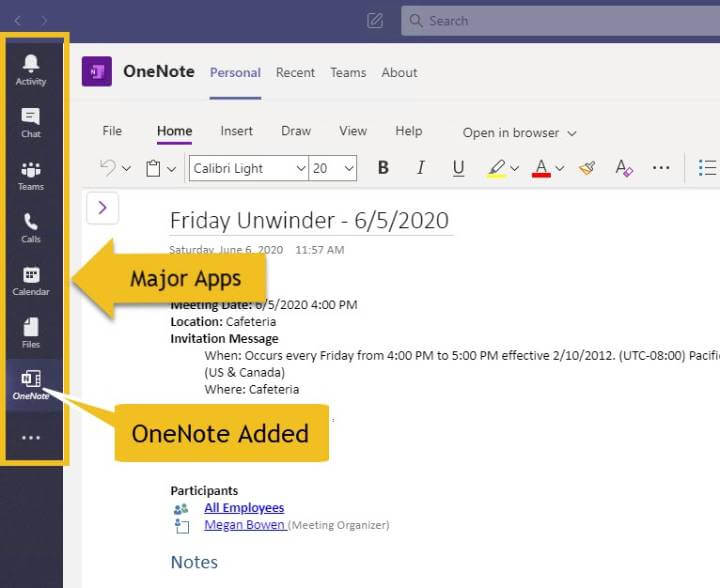The height and width of the screenshot is (588, 720).
Task: Select the format painter brush
Action: (587, 168)
